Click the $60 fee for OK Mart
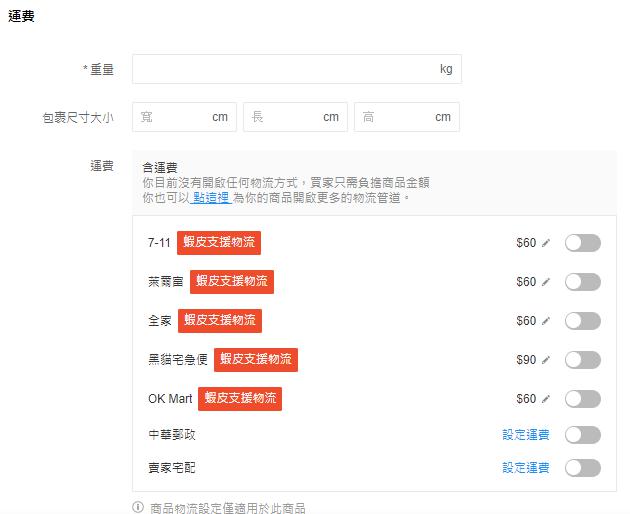Screen dimensions: 630x514 point(526,399)
